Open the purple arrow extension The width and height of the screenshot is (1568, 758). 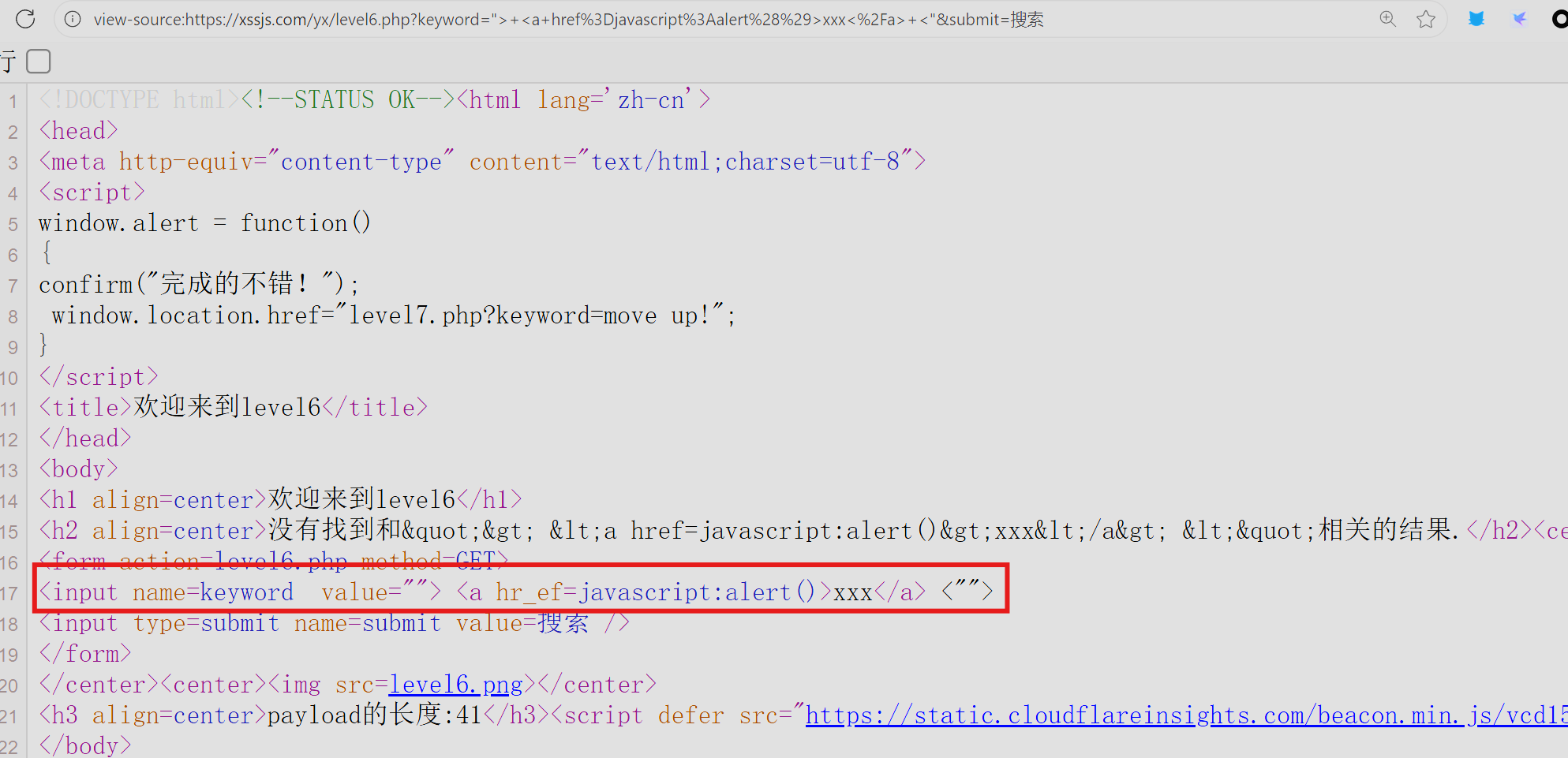coord(1519,19)
